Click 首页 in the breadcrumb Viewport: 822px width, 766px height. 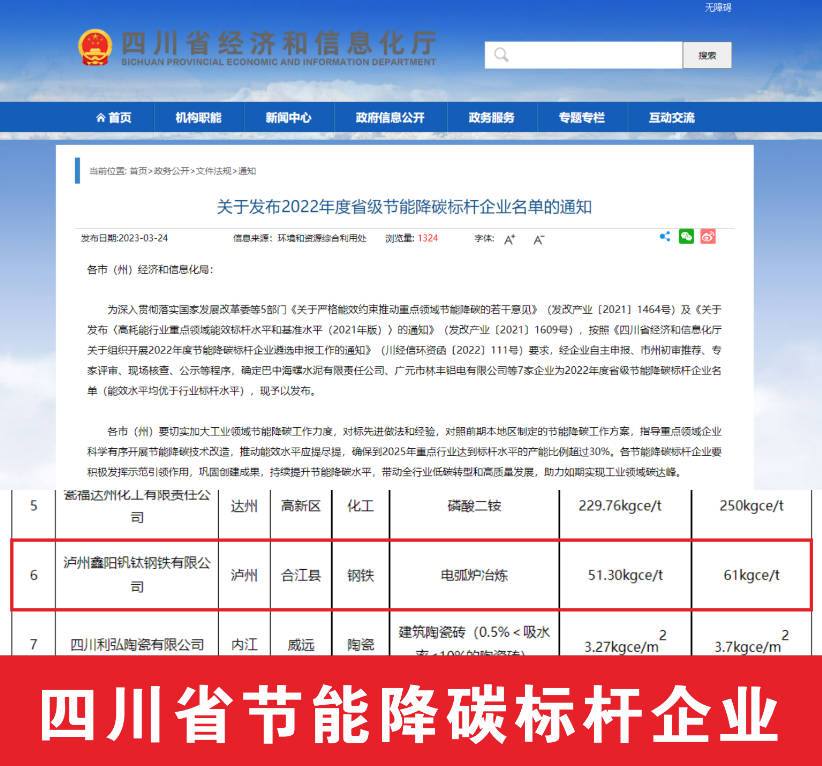[x=138, y=171]
